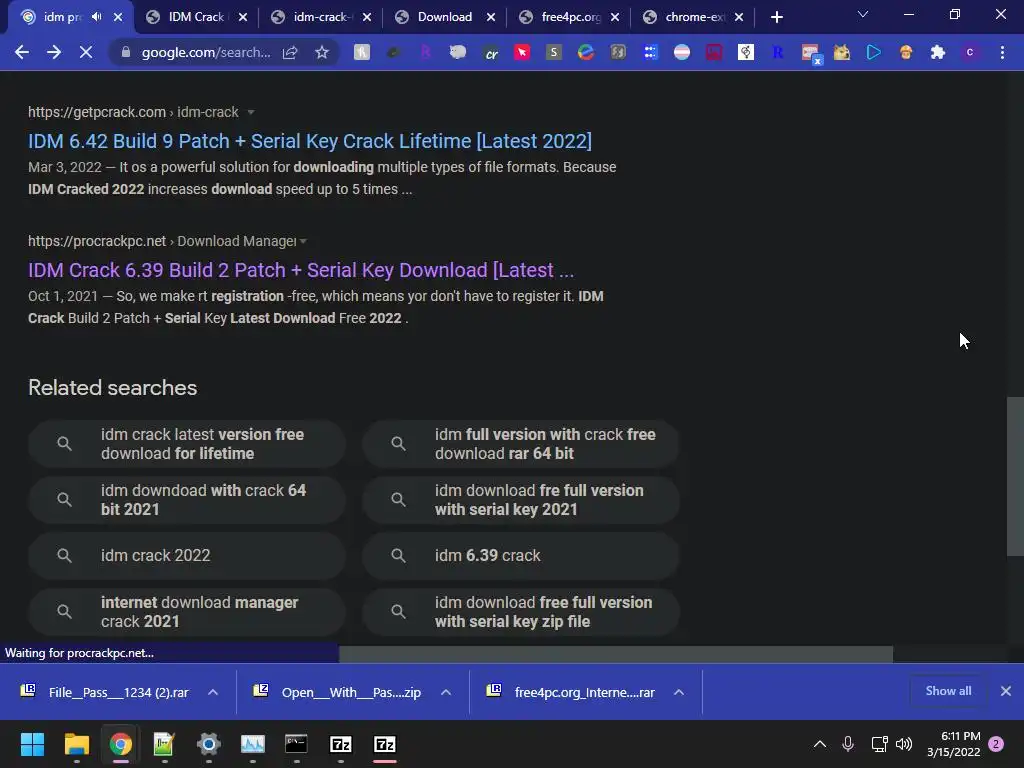This screenshot has height=768, width=1024.
Task: Close the downloads bar
Action: tap(1006, 691)
